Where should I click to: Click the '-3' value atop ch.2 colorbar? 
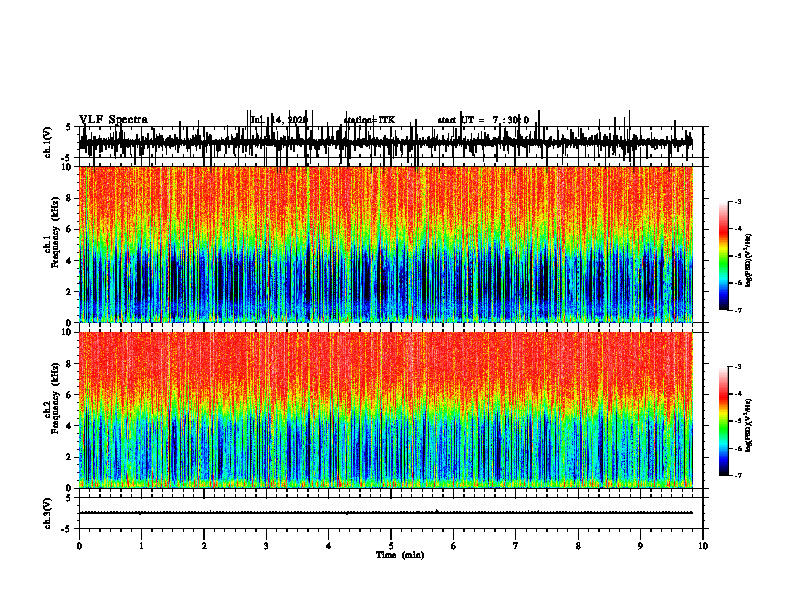[738, 367]
